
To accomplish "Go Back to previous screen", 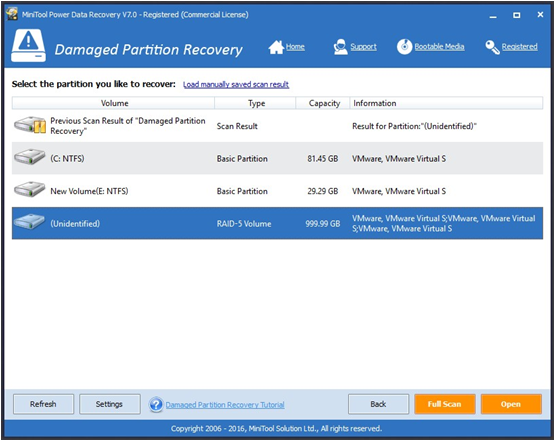I will (x=378, y=404).
